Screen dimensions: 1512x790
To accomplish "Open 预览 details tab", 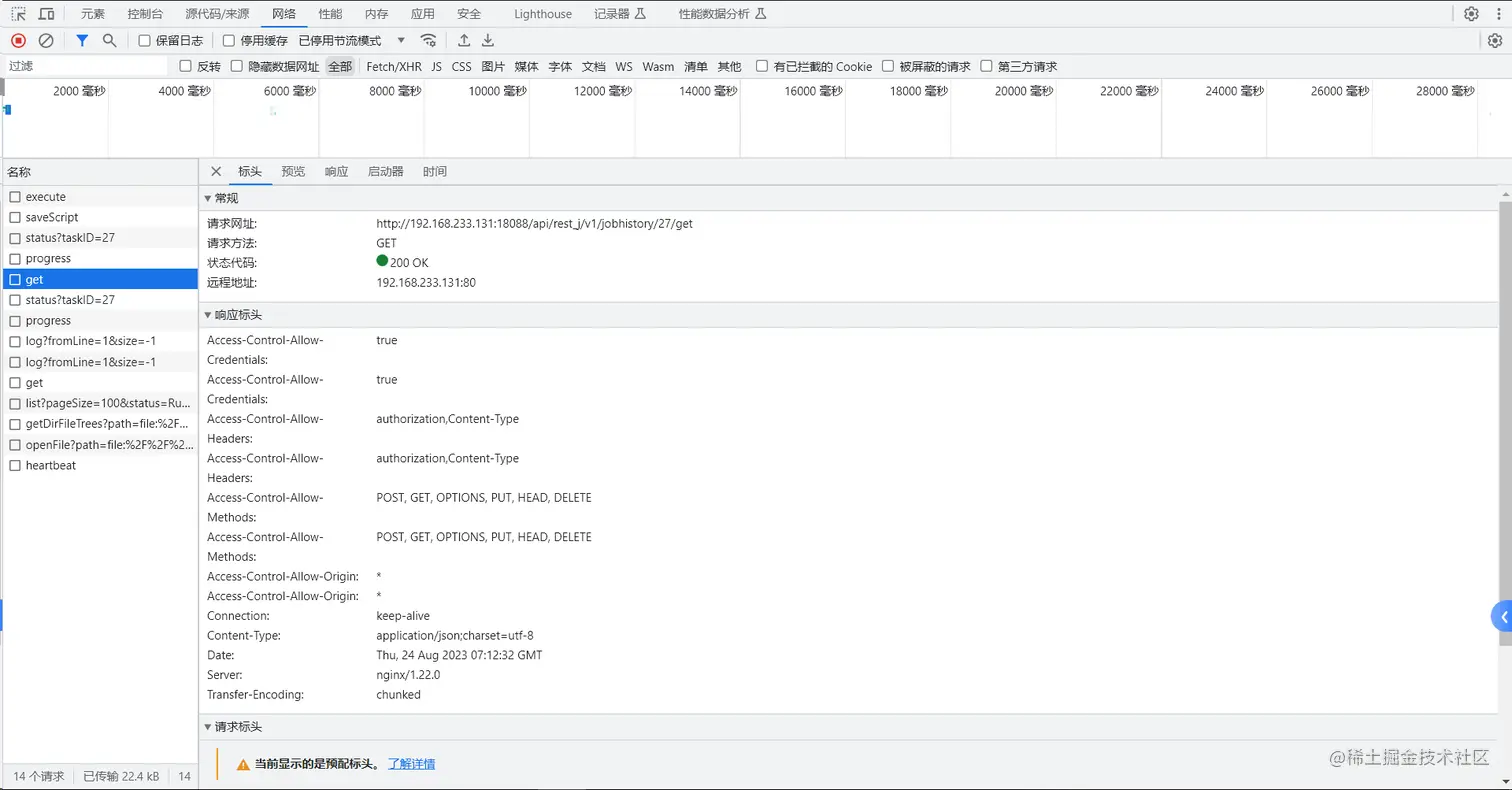I will [x=293, y=171].
